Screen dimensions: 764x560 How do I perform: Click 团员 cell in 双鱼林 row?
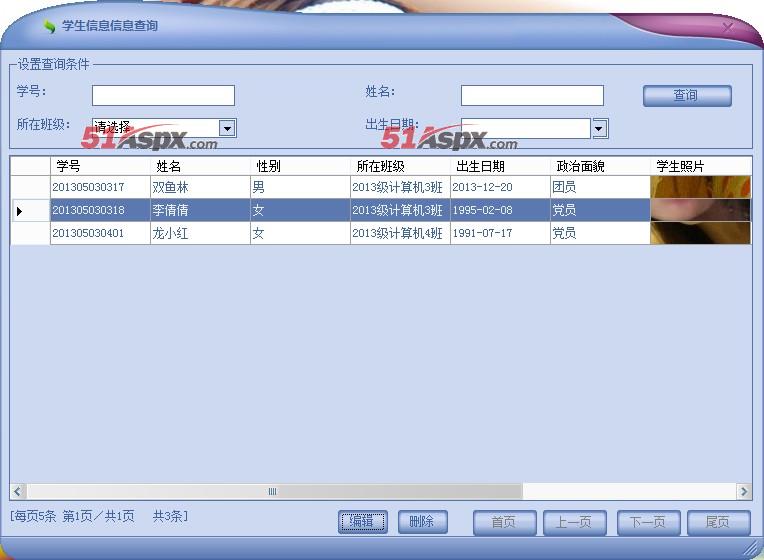(600, 187)
